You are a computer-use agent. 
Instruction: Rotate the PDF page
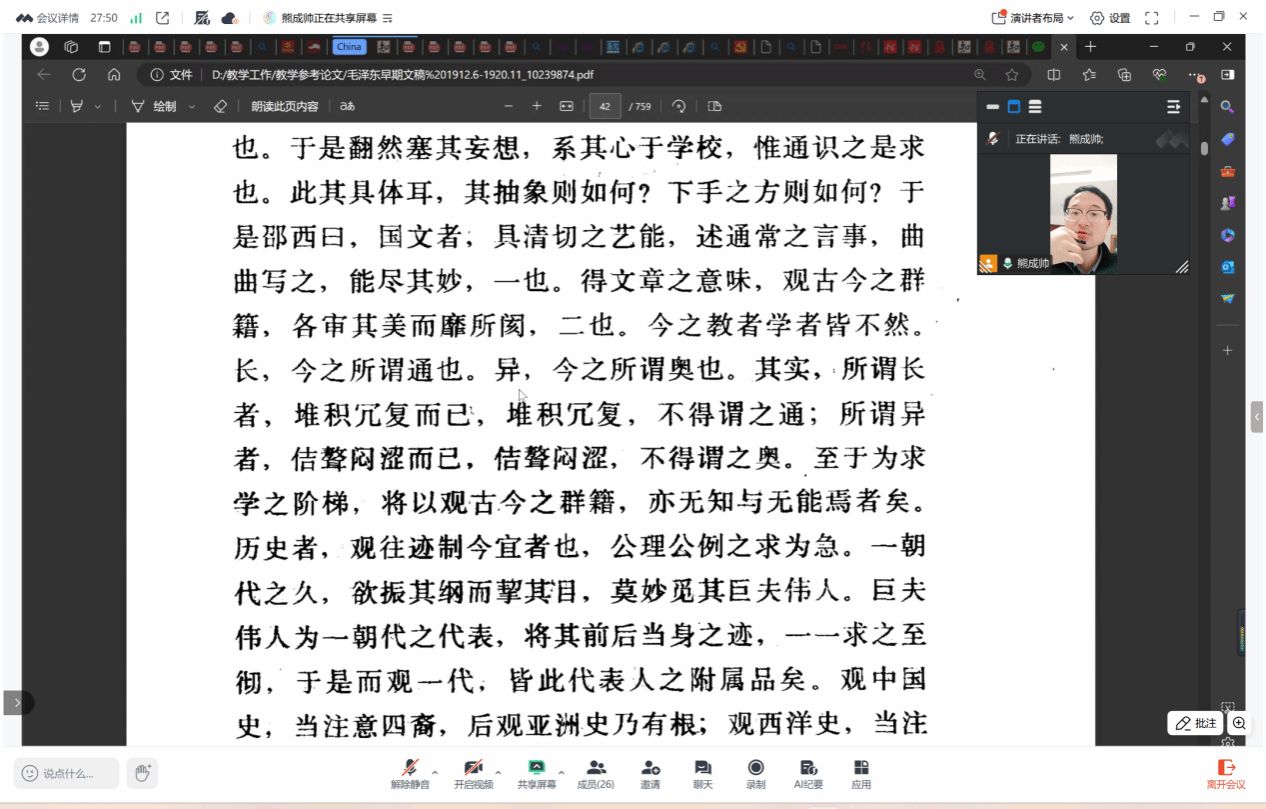[x=679, y=106]
